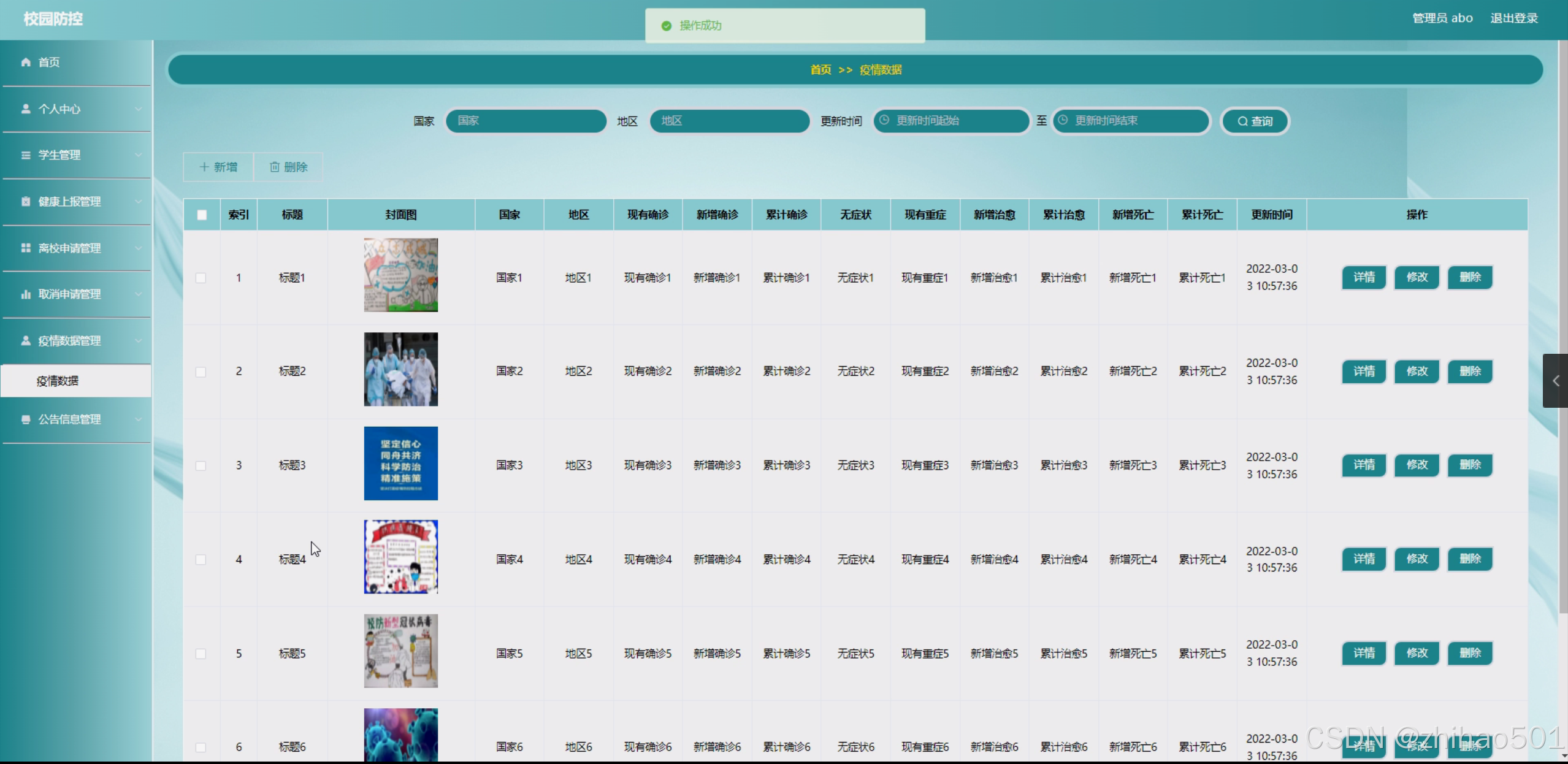Select the 疫情数据 submenu item

(x=58, y=381)
